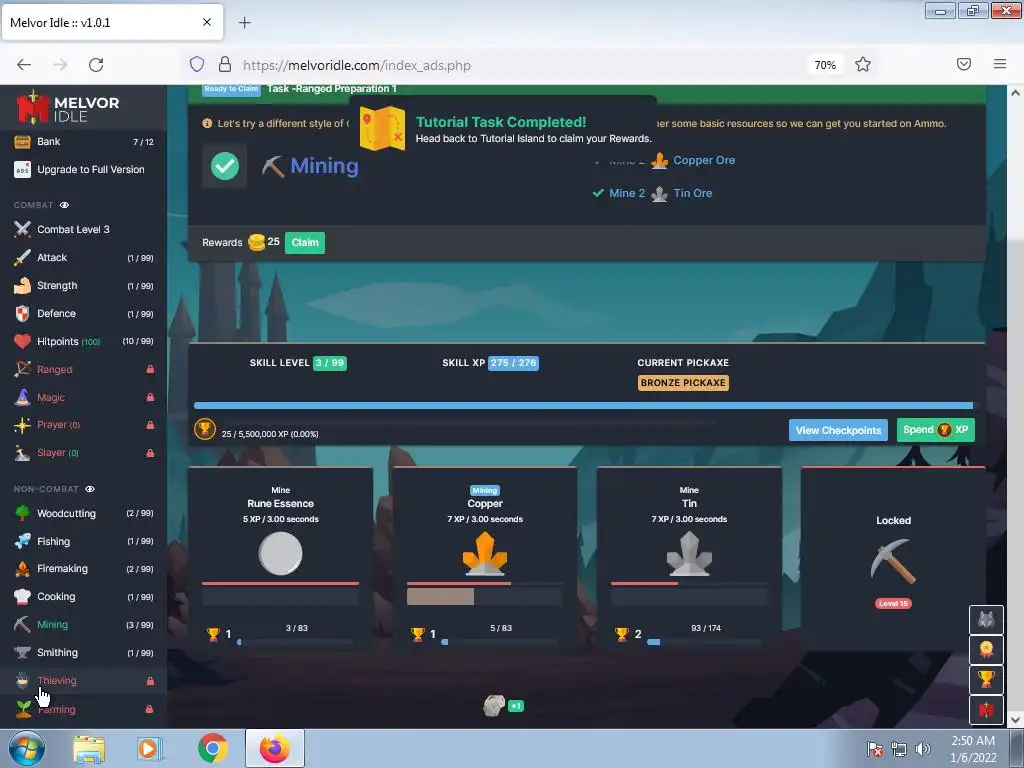Open the Smithing anvil icon

click(22, 652)
